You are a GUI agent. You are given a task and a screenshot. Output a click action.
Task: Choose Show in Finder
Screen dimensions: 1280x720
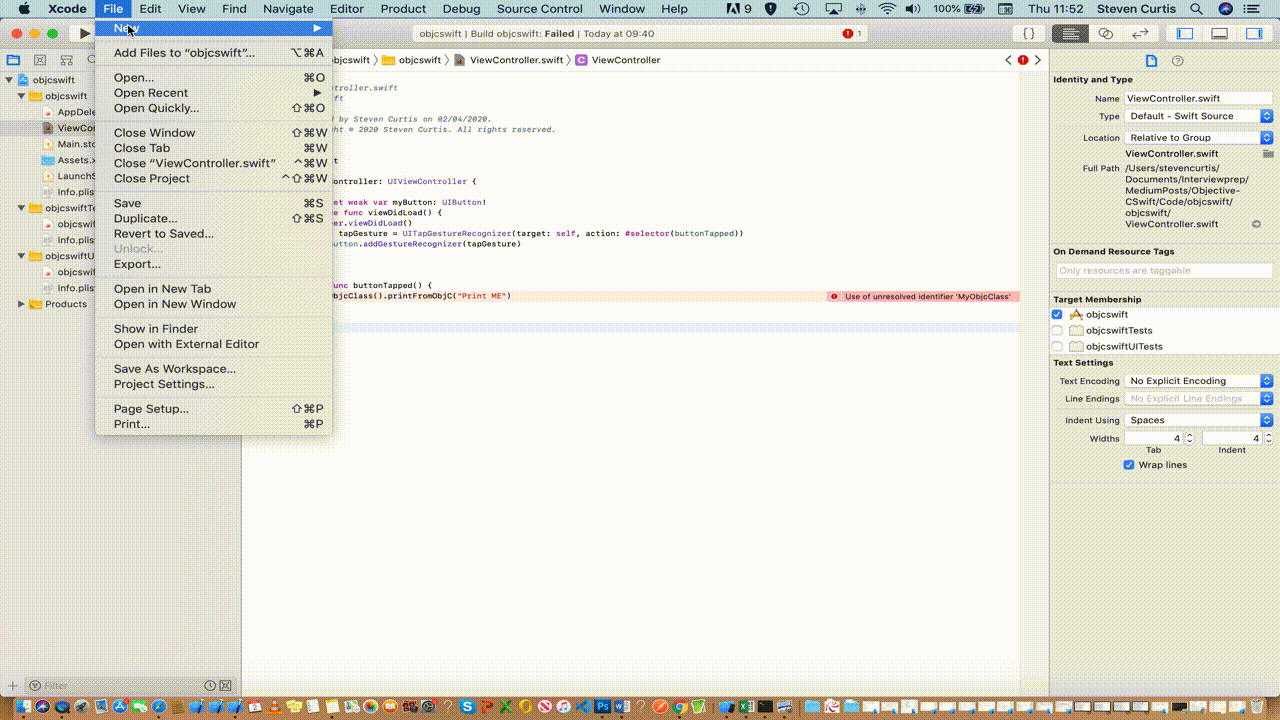(x=213, y=329)
